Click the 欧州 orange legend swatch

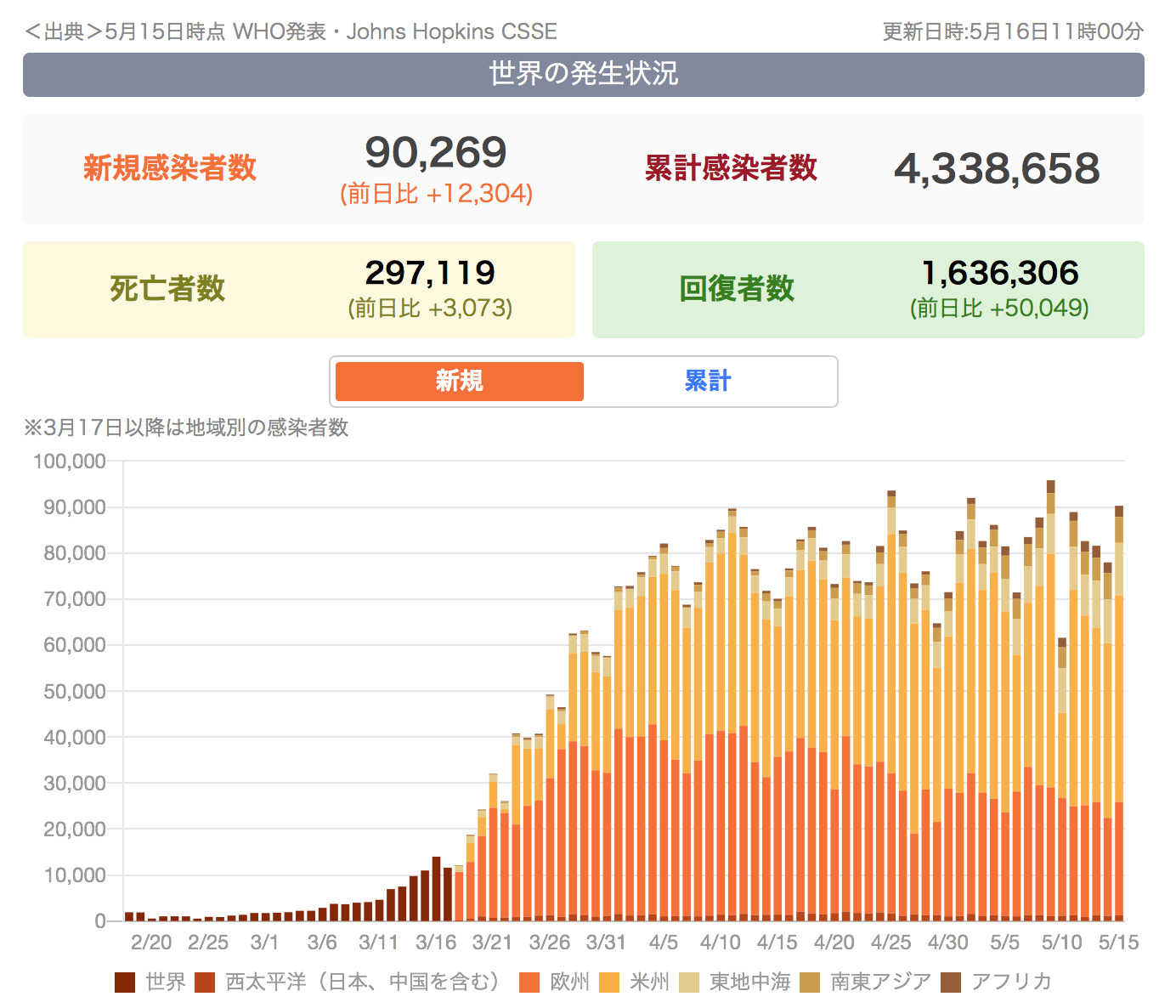529,983
